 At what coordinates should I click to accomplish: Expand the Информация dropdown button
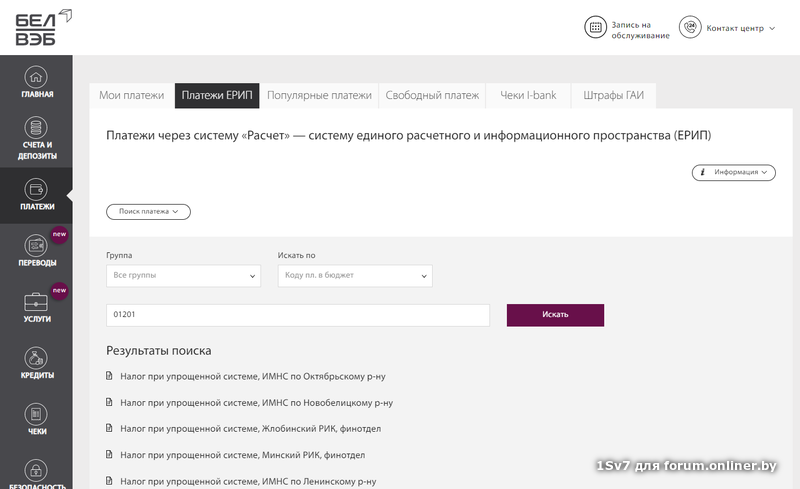tap(734, 173)
